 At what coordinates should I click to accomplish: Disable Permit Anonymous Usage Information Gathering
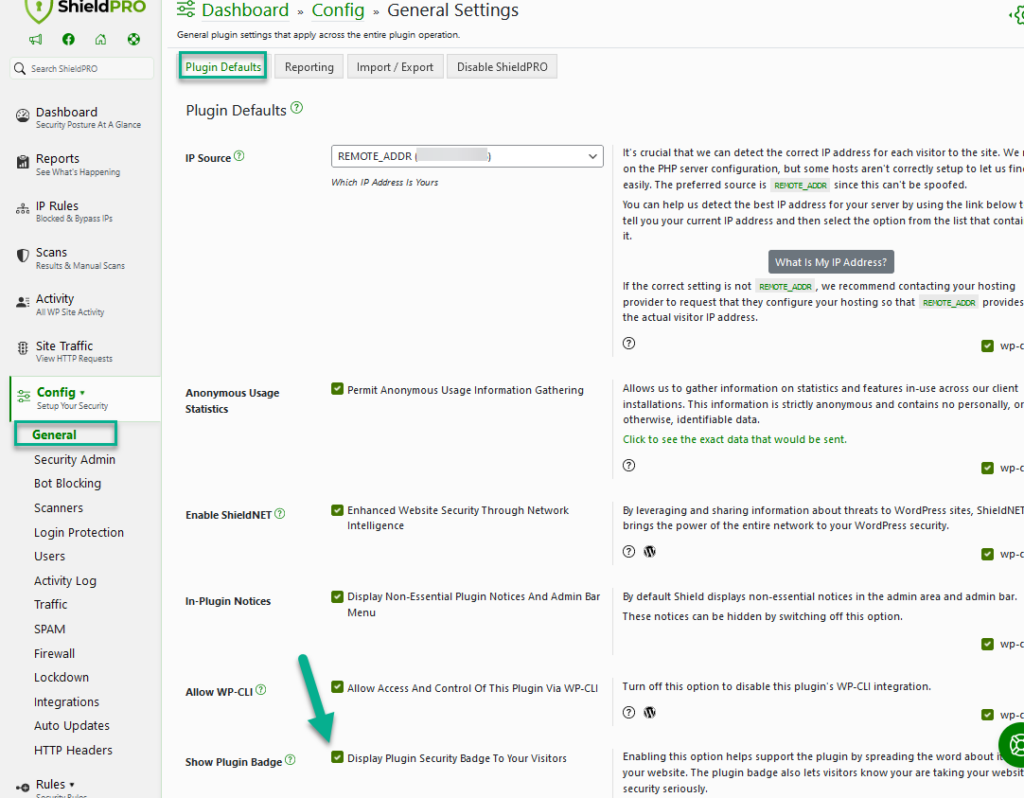click(337, 389)
